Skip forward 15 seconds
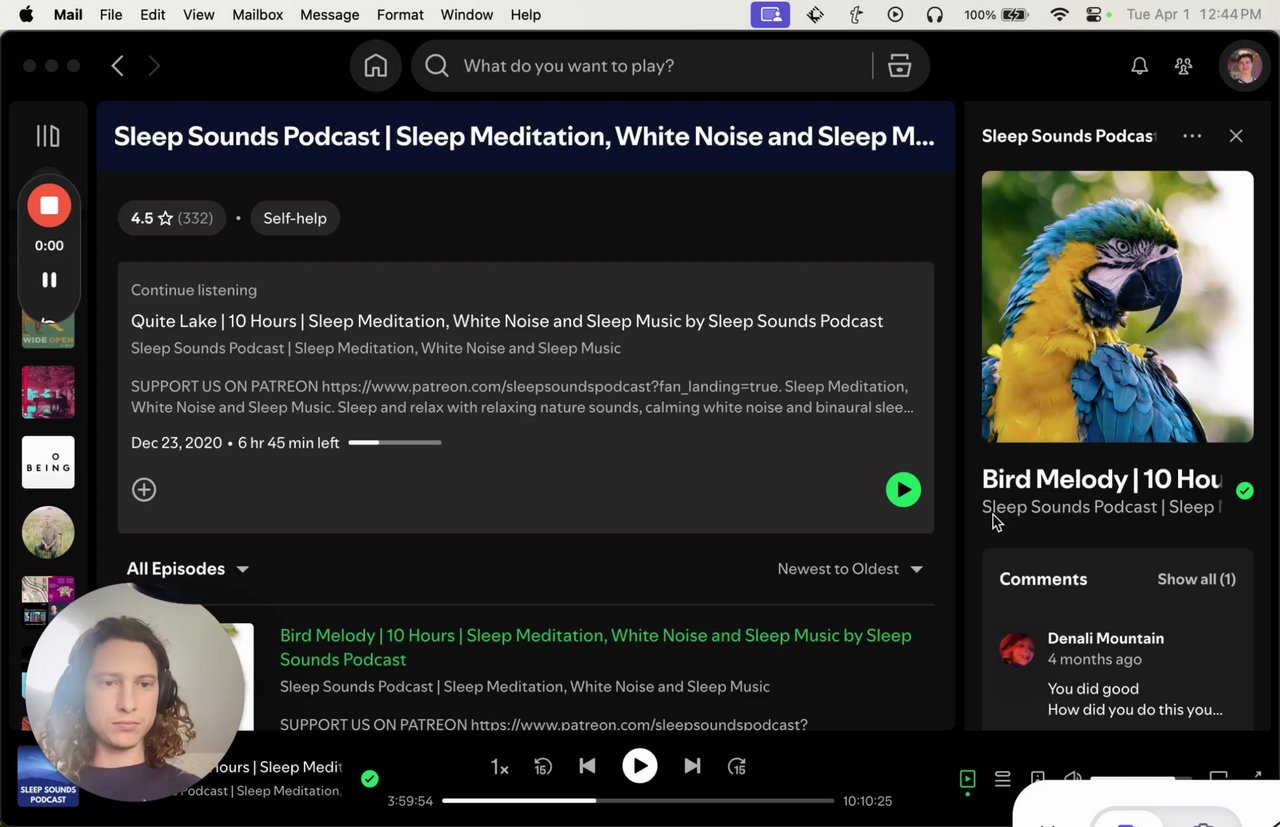1280x827 pixels. (737, 767)
